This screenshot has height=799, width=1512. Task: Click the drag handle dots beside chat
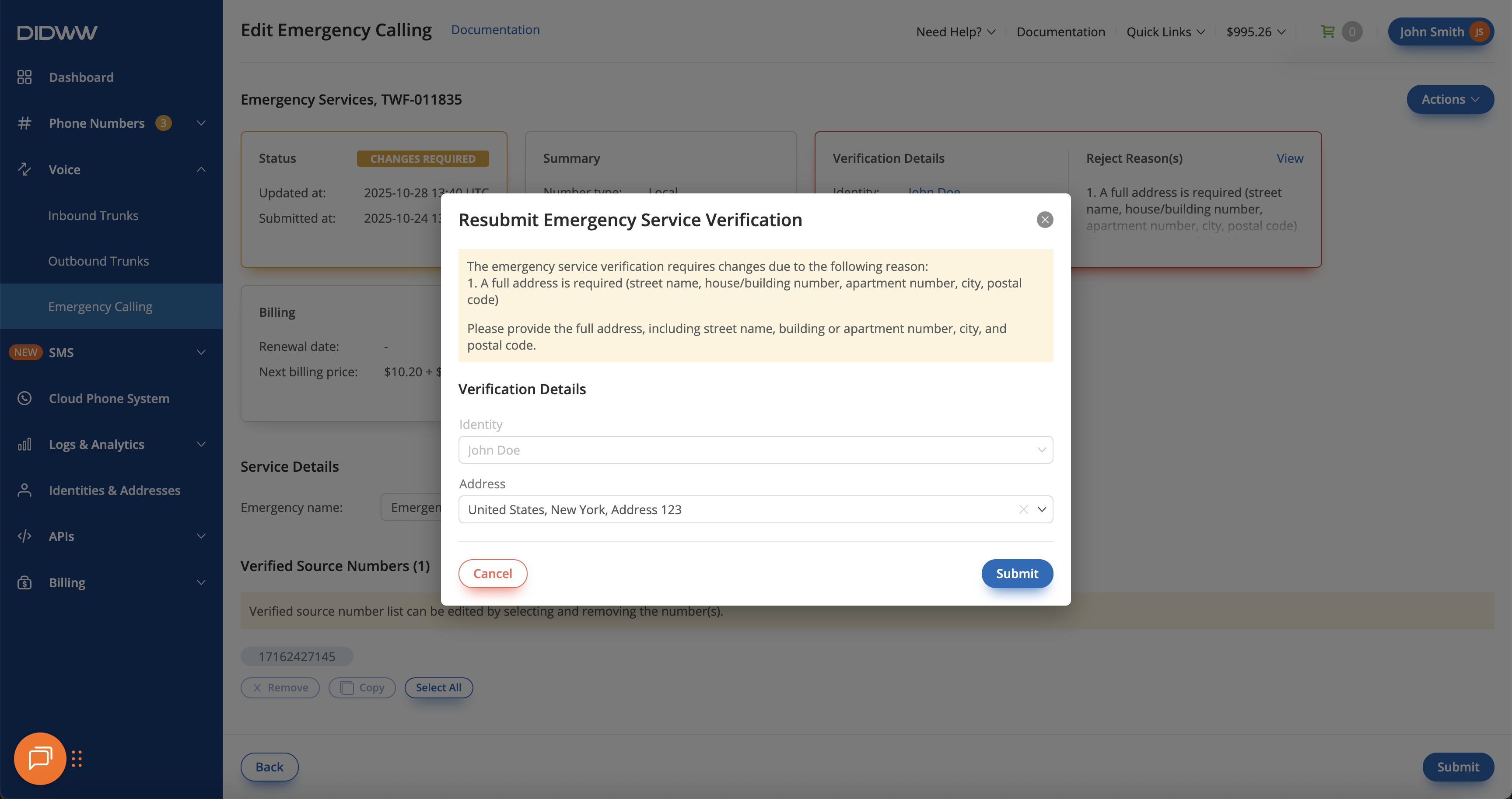coord(77,758)
